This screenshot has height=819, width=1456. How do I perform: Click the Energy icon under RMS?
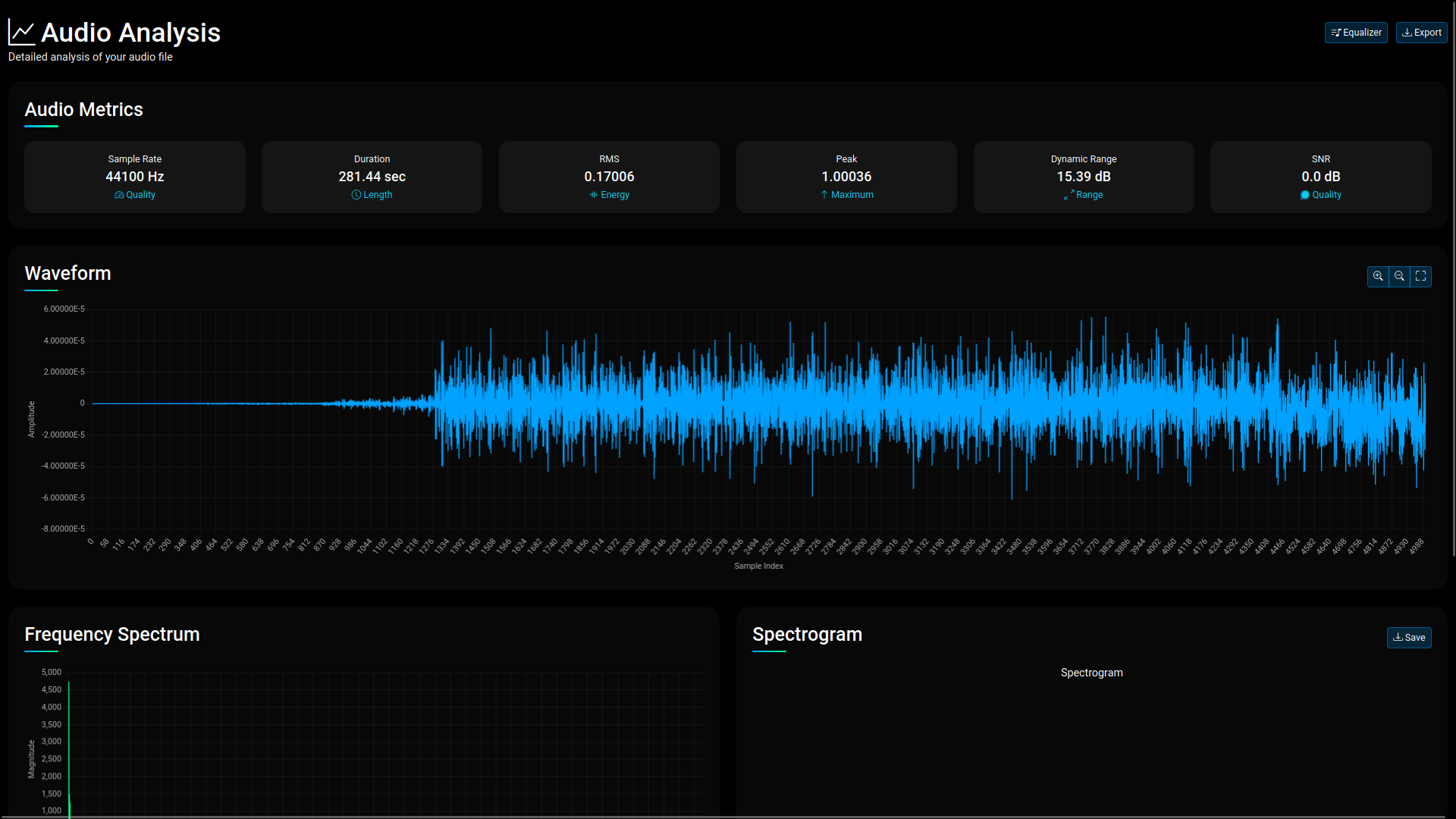click(x=594, y=195)
